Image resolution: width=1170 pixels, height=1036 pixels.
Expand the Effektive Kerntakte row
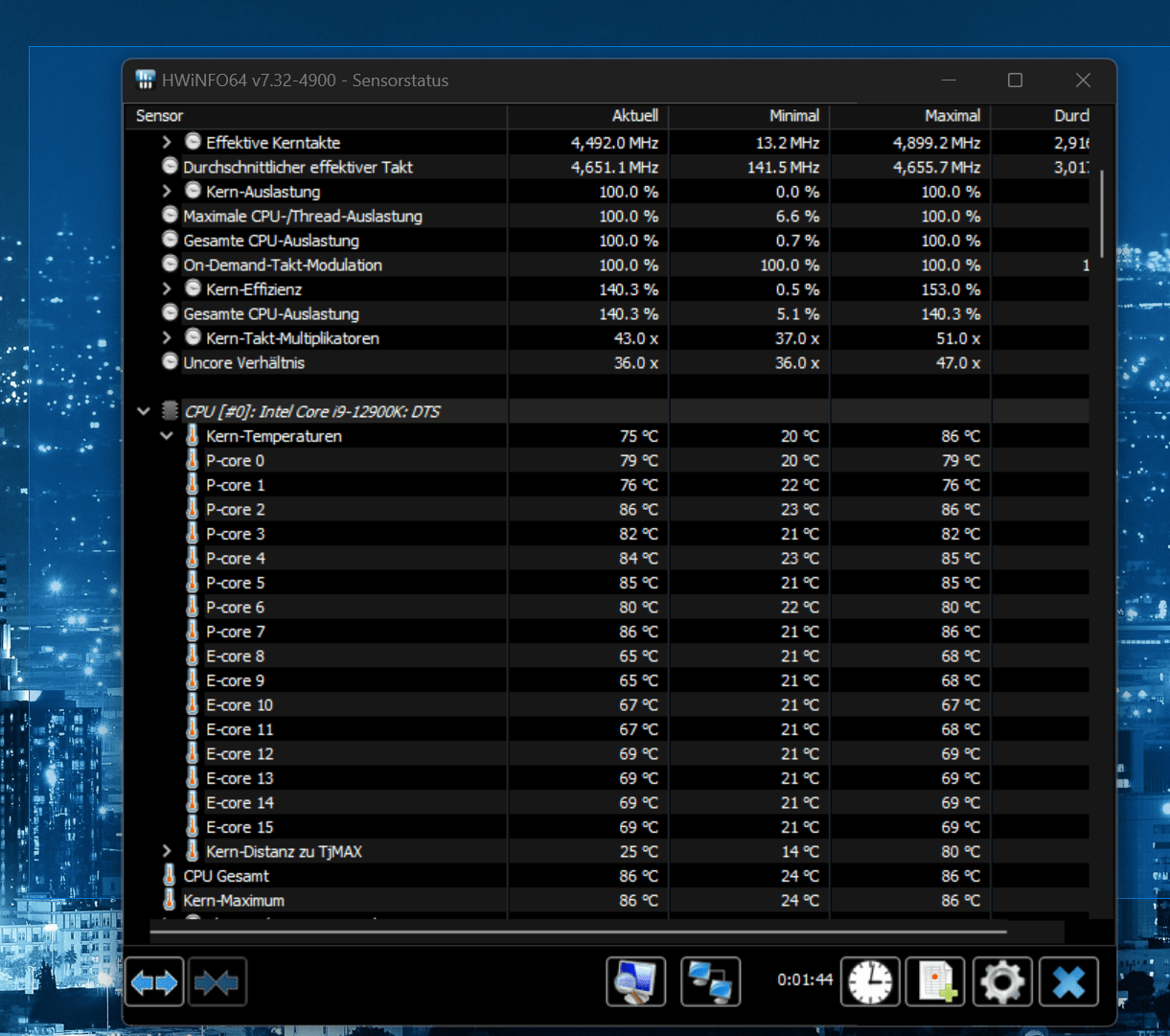(167, 142)
